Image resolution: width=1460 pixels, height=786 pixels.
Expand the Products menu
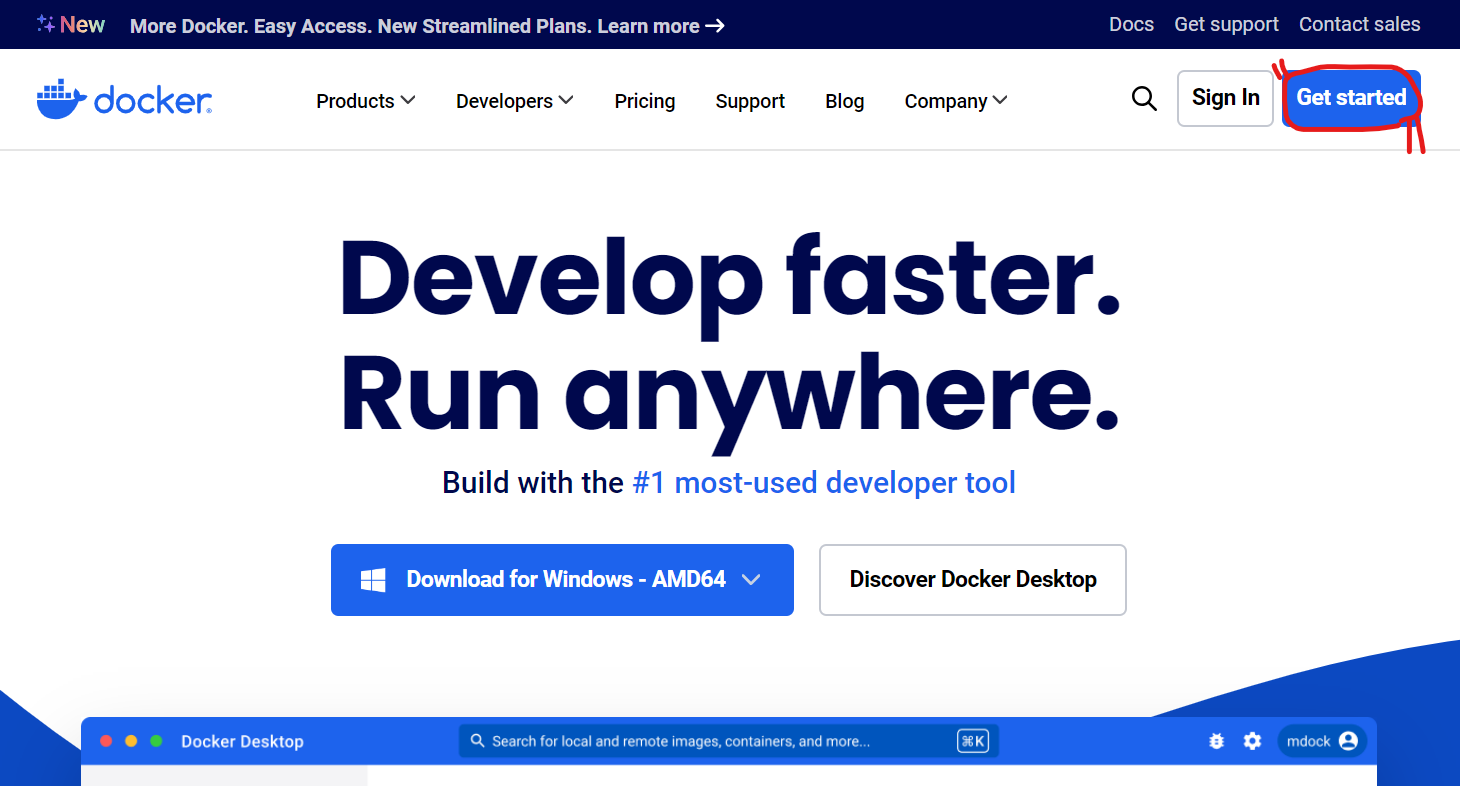point(365,101)
